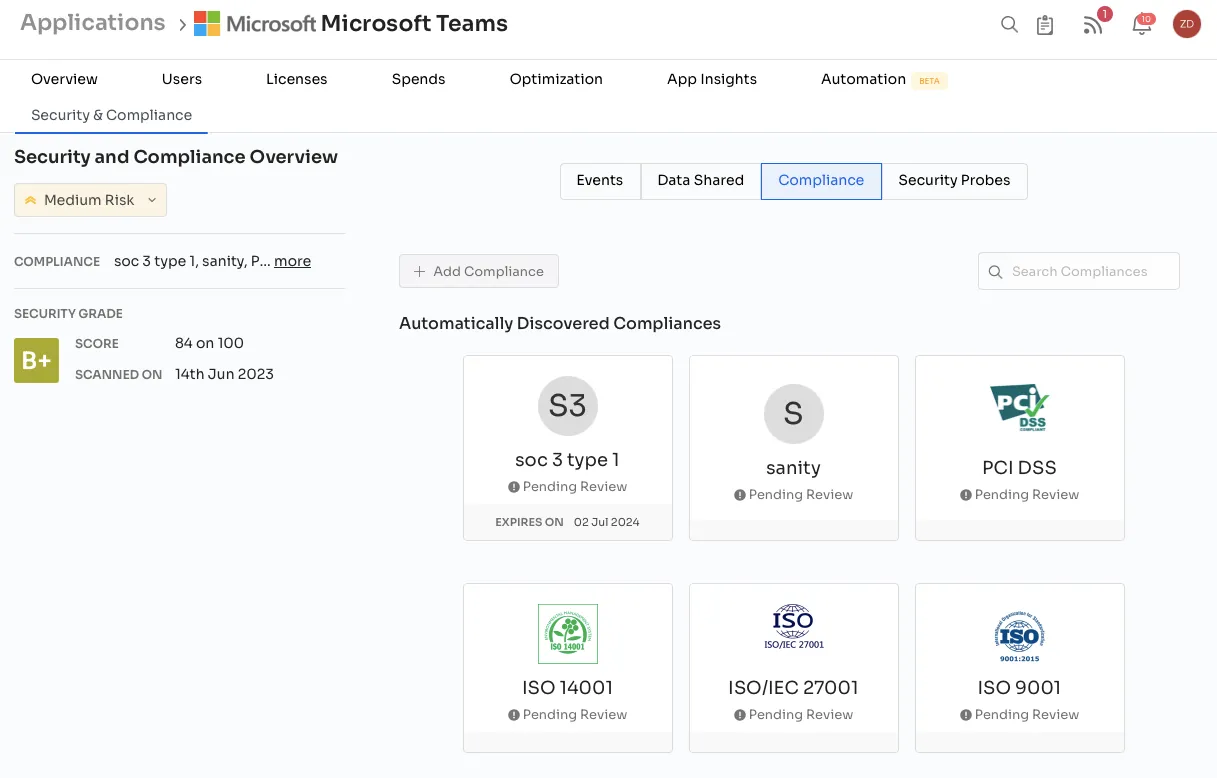Click the Add Compliance button
Image resolution: width=1217 pixels, height=778 pixels.
tap(479, 271)
